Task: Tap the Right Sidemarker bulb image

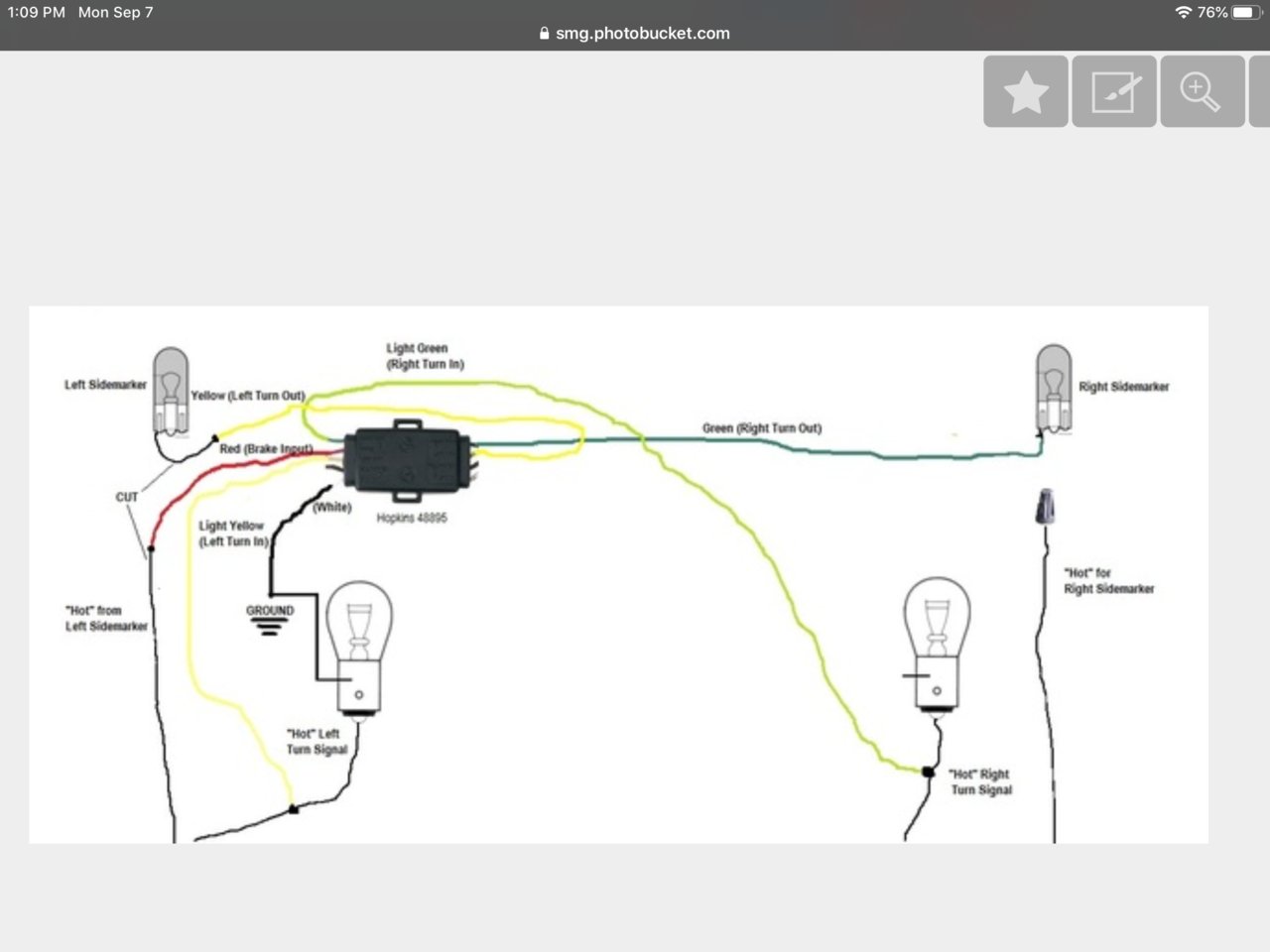Action: pos(1054,388)
